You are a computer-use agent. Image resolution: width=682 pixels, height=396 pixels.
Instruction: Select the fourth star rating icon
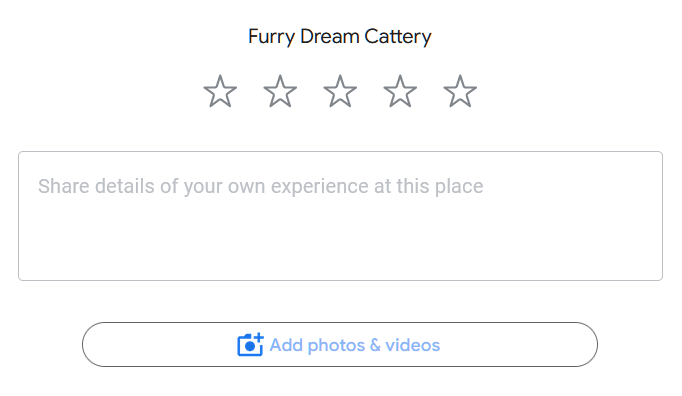[400, 91]
